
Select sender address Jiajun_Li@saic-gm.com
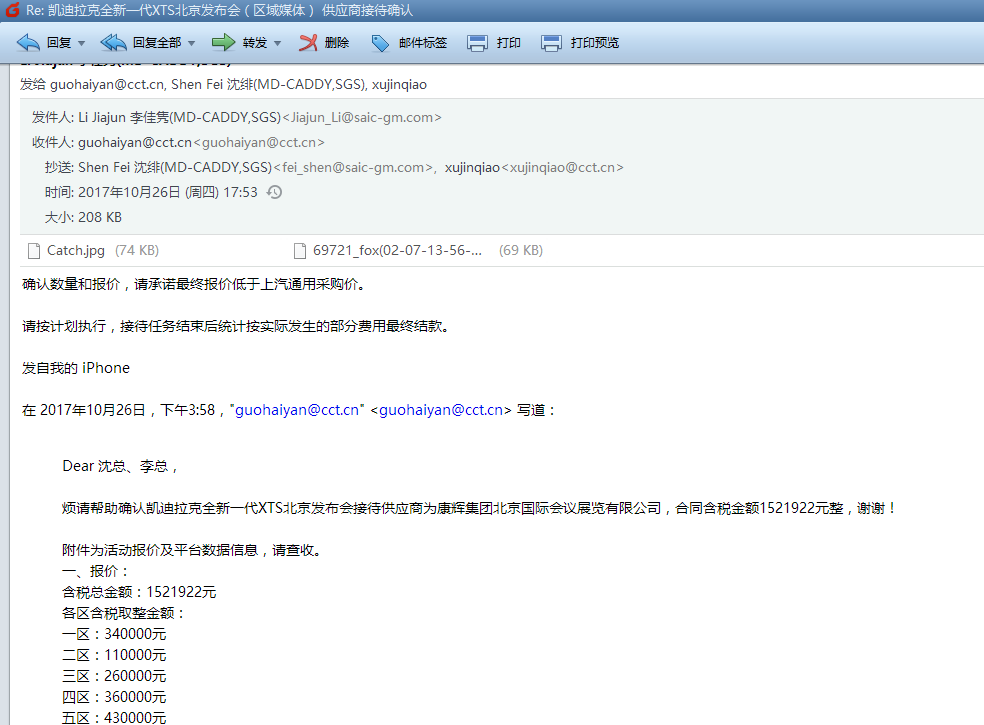362,117
